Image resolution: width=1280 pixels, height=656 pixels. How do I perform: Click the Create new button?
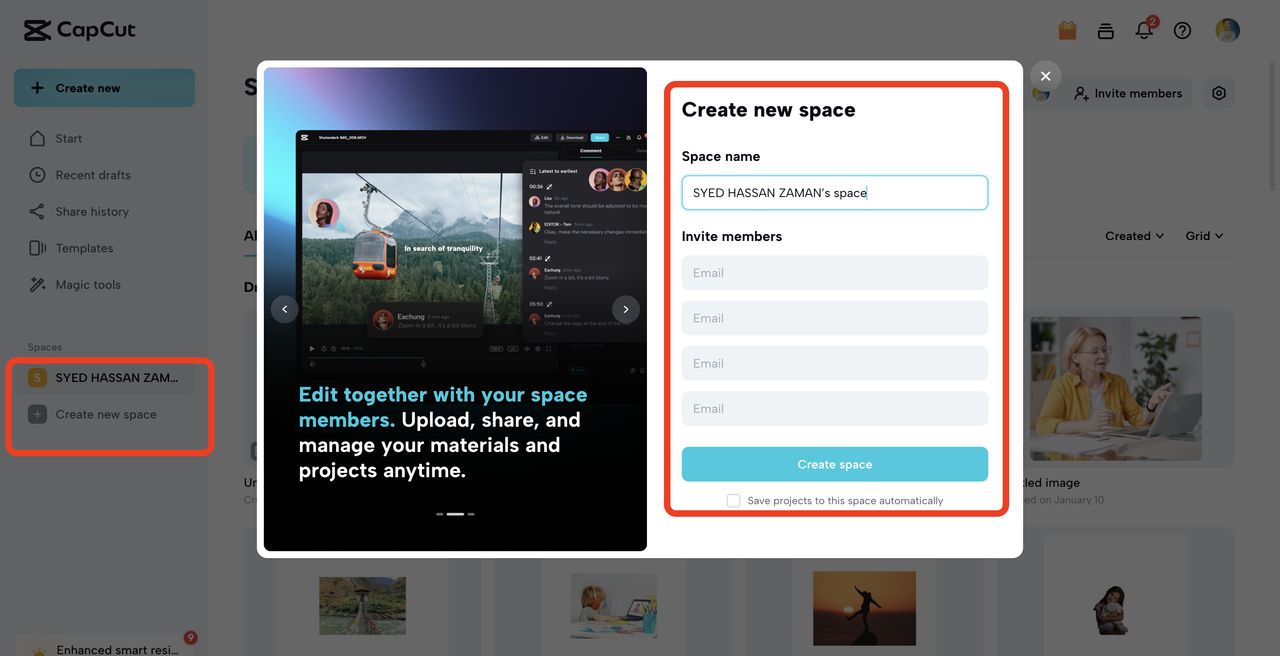click(104, 88)
